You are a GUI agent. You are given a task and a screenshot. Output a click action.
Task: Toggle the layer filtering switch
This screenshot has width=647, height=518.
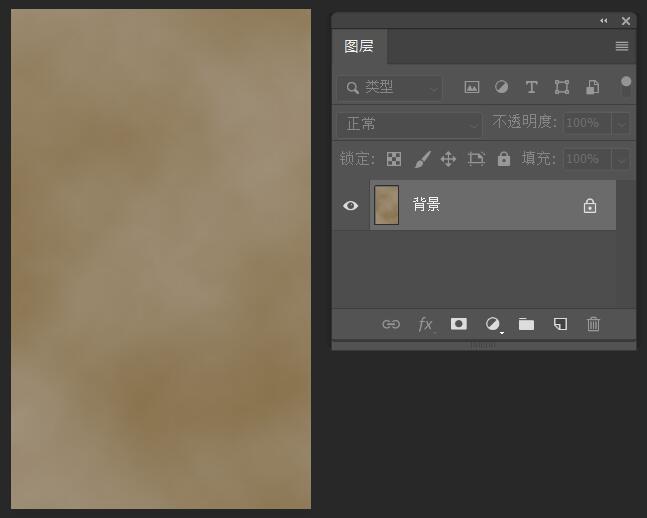pyautogui.click(x=626, y=86)
